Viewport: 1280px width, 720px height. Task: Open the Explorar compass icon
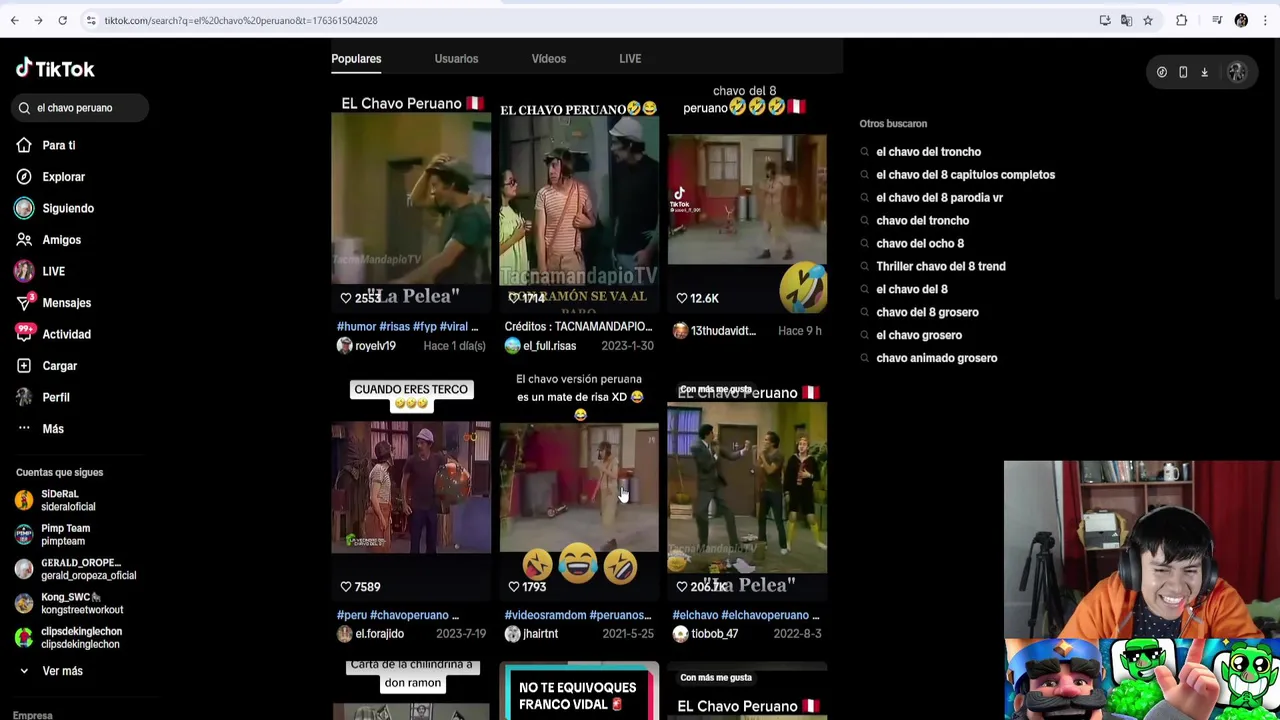click(24, 177)
